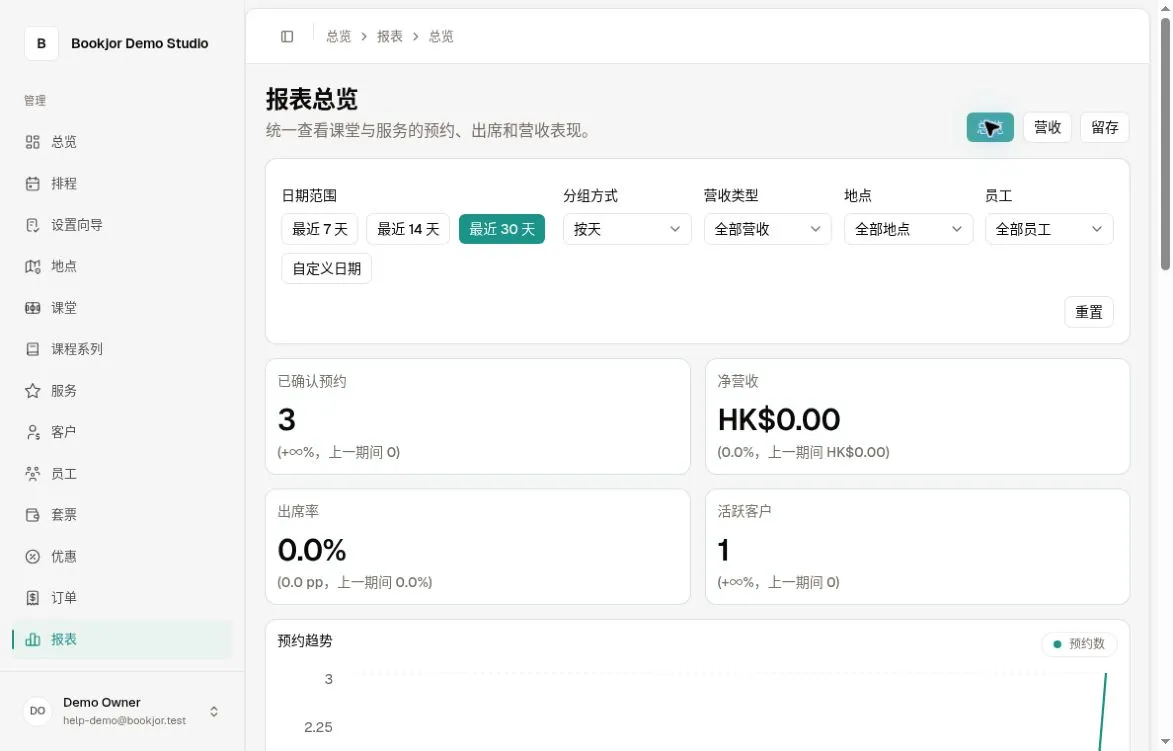Click the 净营收 value HK$0.00

point(779,420)
